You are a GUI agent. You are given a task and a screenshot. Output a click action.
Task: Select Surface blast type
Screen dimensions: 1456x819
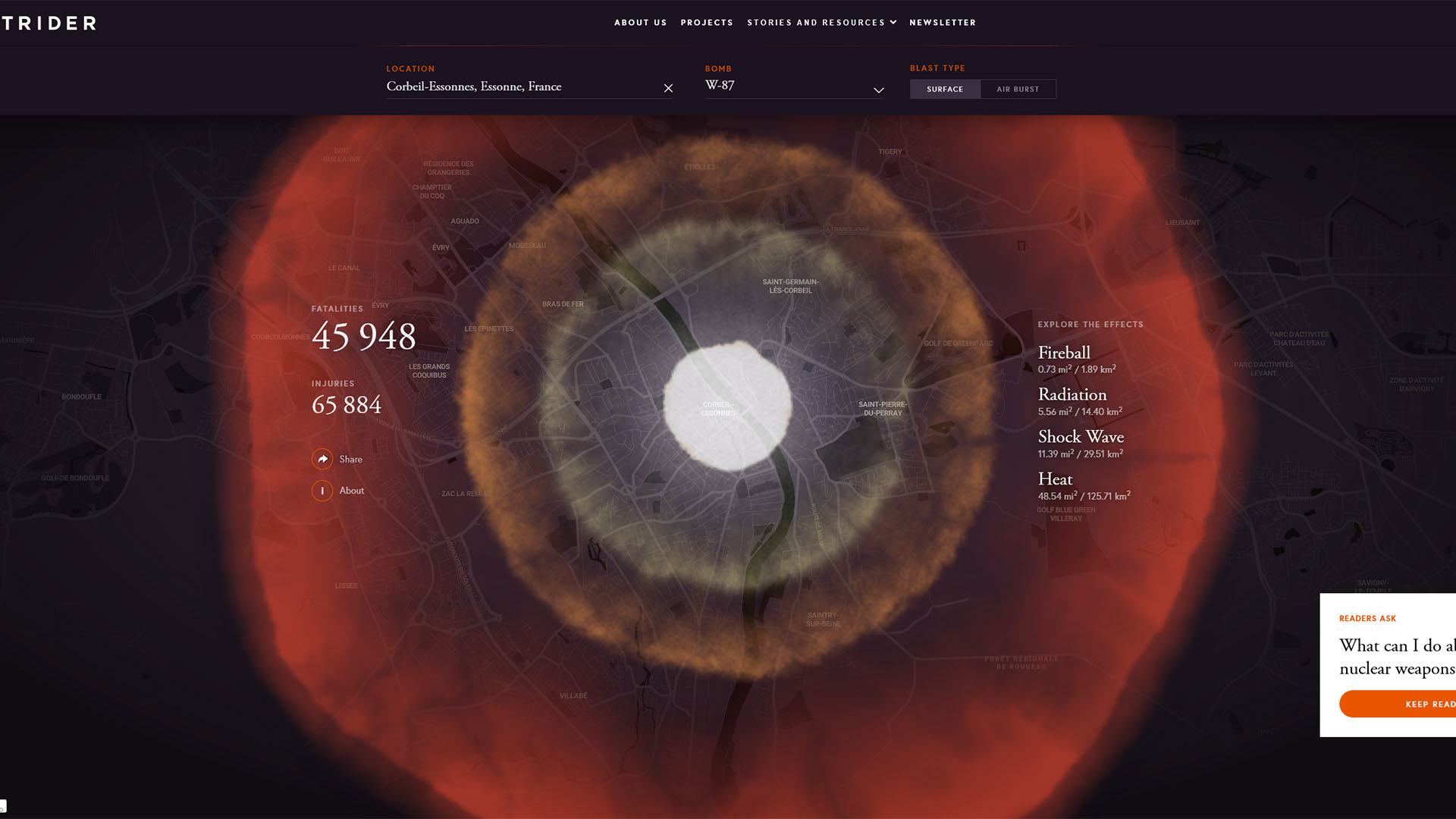pos(945,89)
